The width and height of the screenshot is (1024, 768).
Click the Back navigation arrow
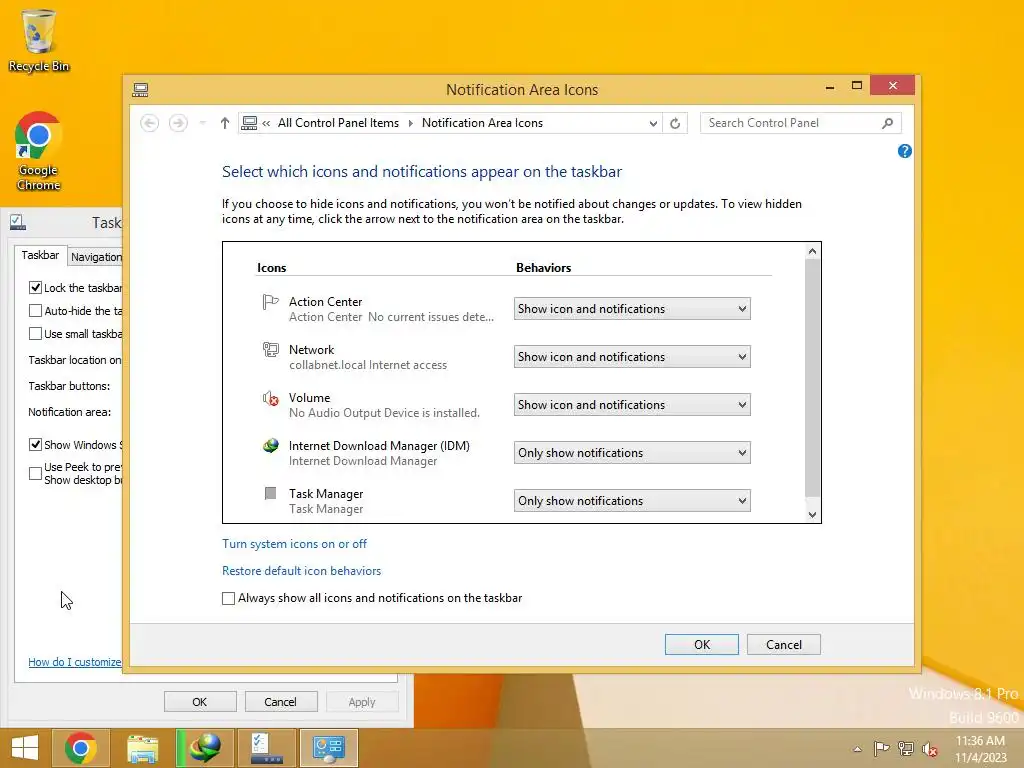(150, 123)
